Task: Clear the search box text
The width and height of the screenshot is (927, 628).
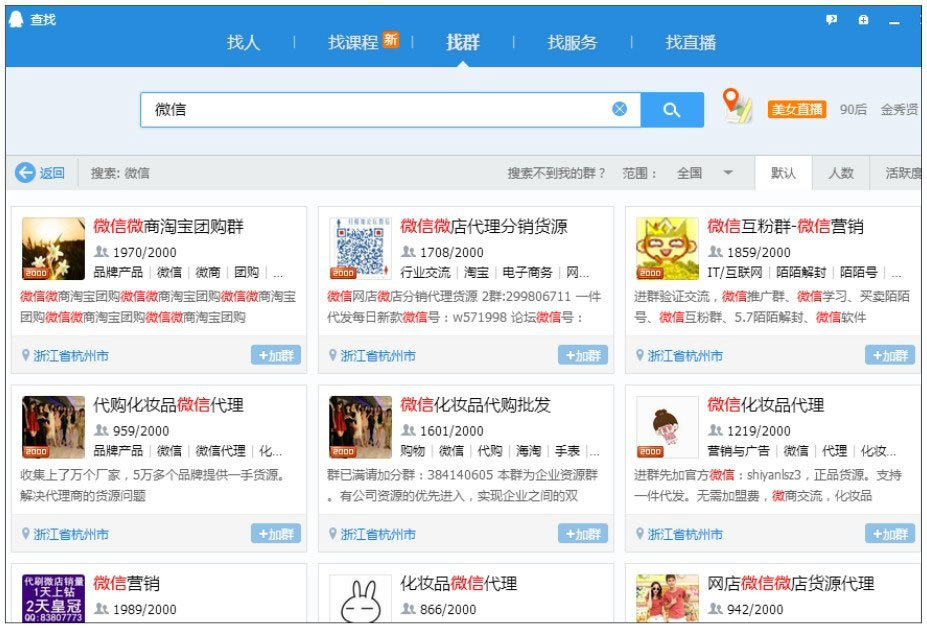Action: [619, 109]
